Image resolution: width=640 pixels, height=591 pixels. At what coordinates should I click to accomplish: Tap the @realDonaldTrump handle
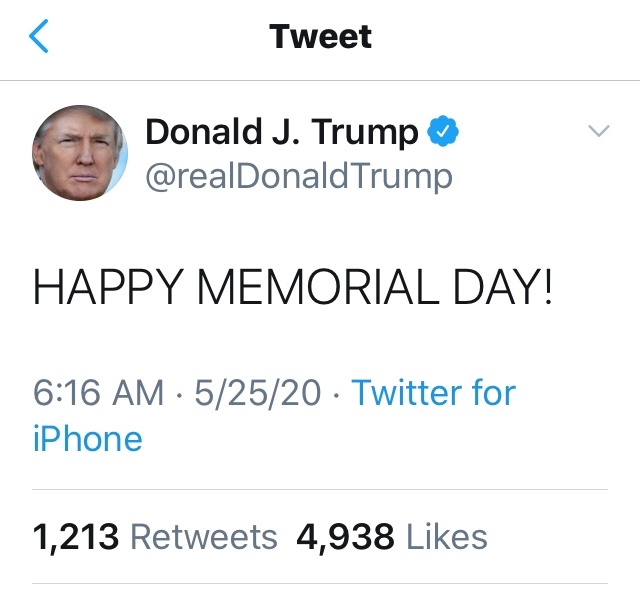299,176
